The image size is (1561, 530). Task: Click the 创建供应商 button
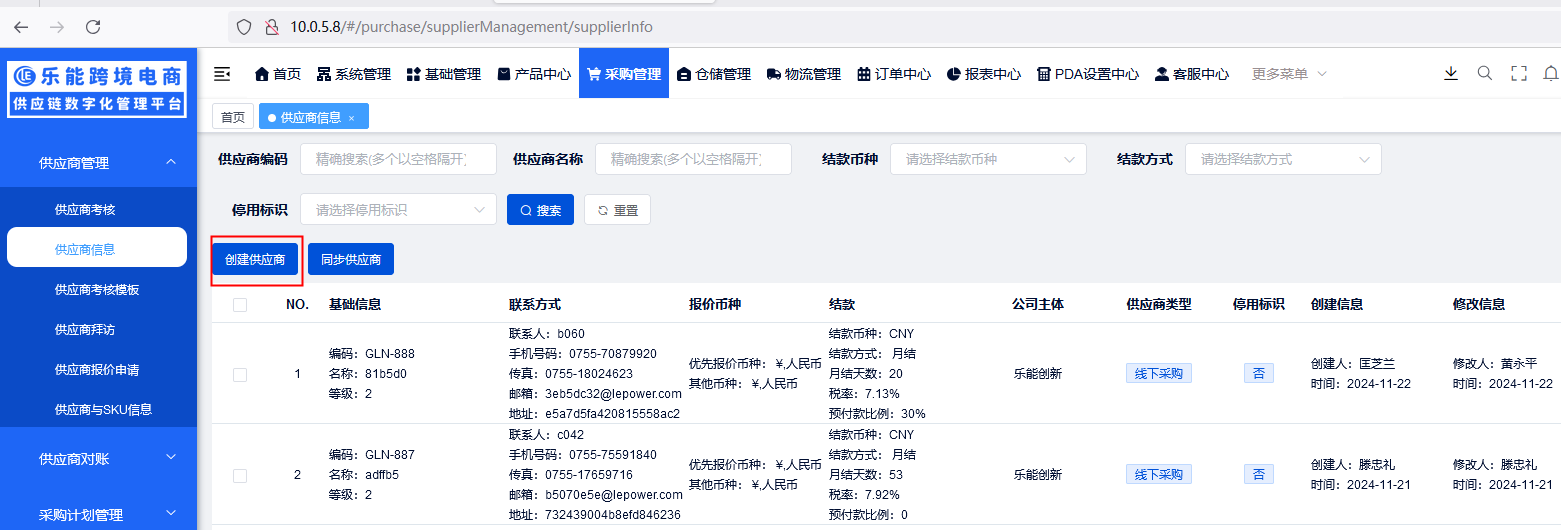(x=255, y=260)
